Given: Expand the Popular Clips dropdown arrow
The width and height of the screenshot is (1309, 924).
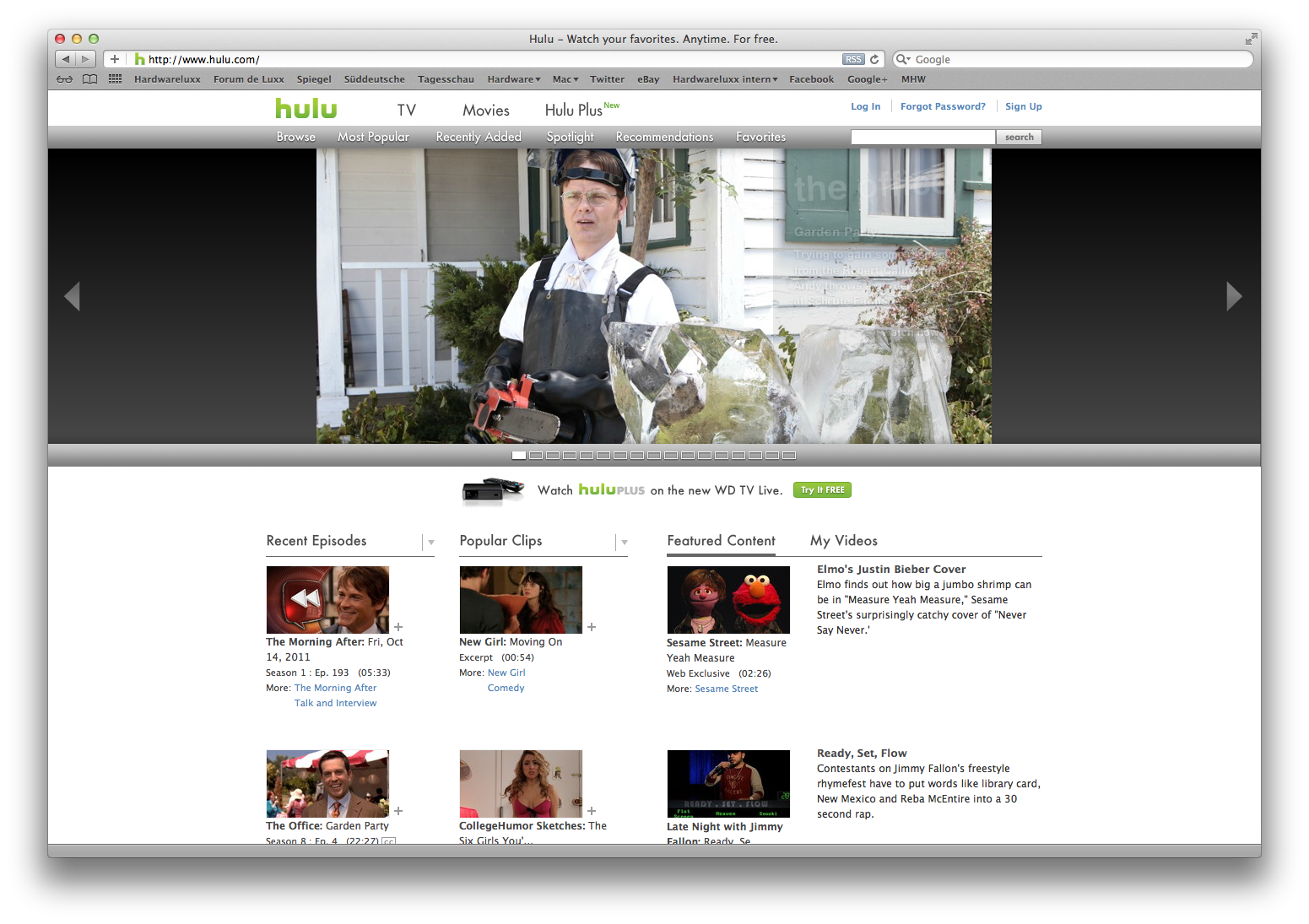Looking at the screenshot, I should [625, 543].
